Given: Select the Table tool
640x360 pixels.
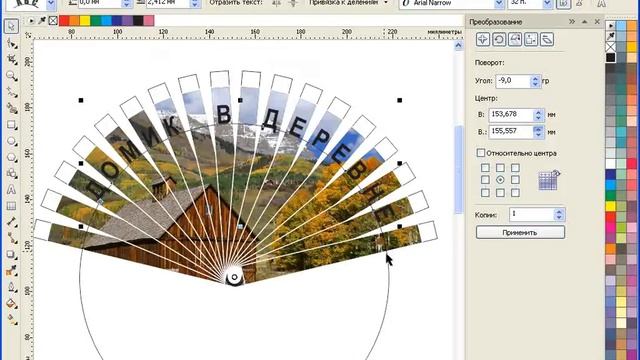Looking at the screenshot, I should (11, 206).
